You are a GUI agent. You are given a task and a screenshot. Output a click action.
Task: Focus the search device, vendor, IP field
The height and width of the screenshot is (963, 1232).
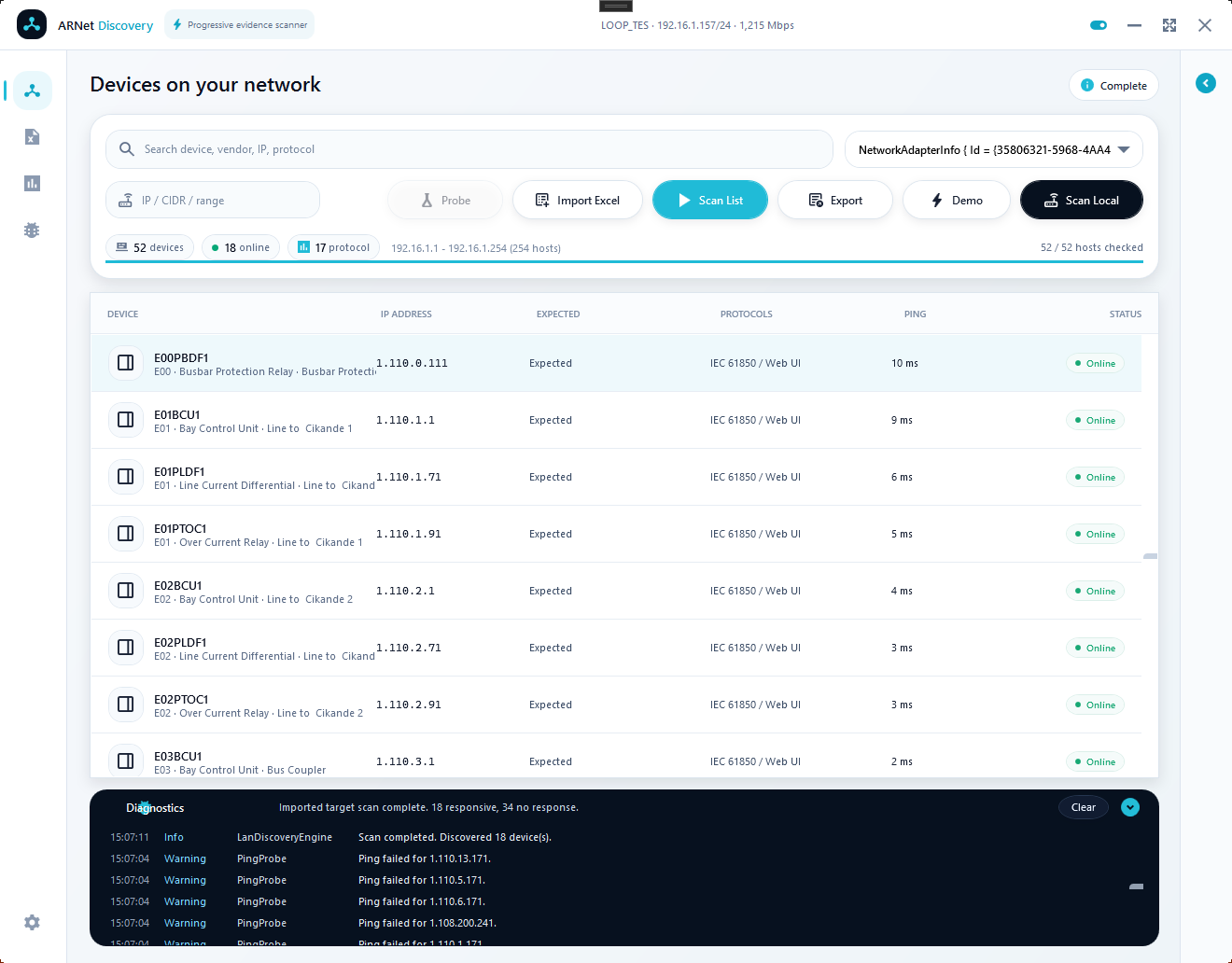469,149
